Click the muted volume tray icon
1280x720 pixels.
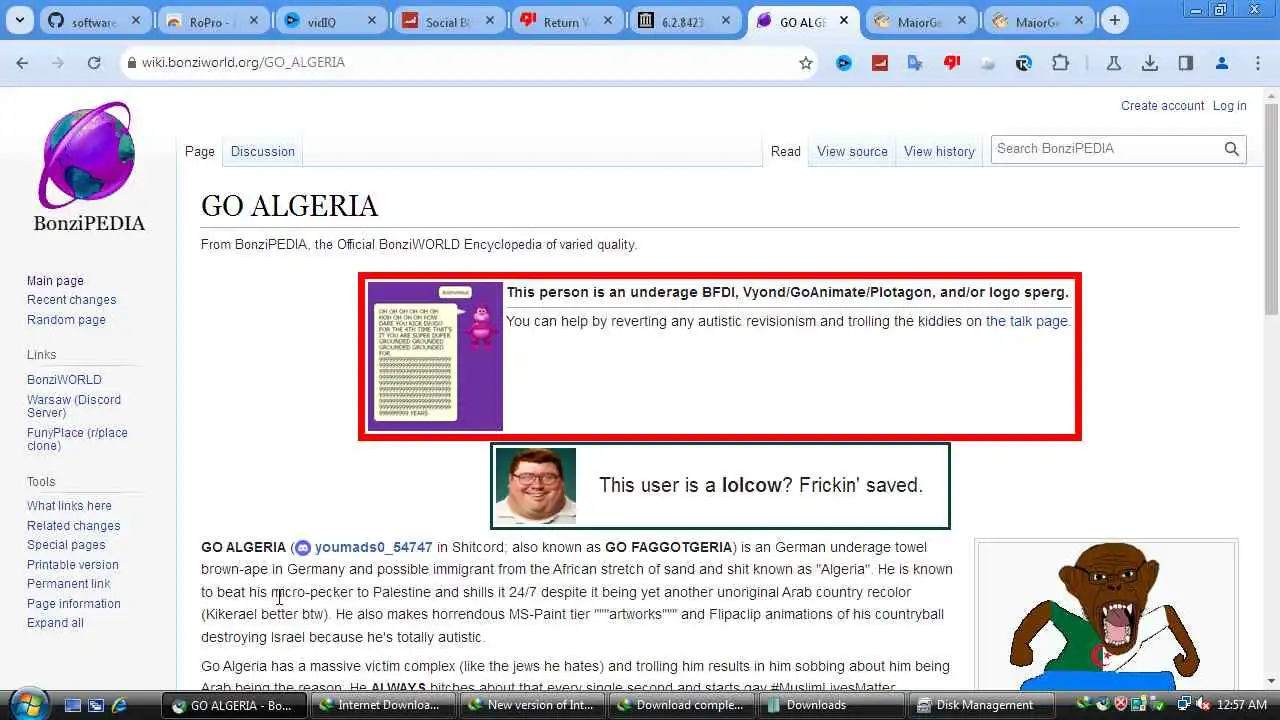point(1203,705)
